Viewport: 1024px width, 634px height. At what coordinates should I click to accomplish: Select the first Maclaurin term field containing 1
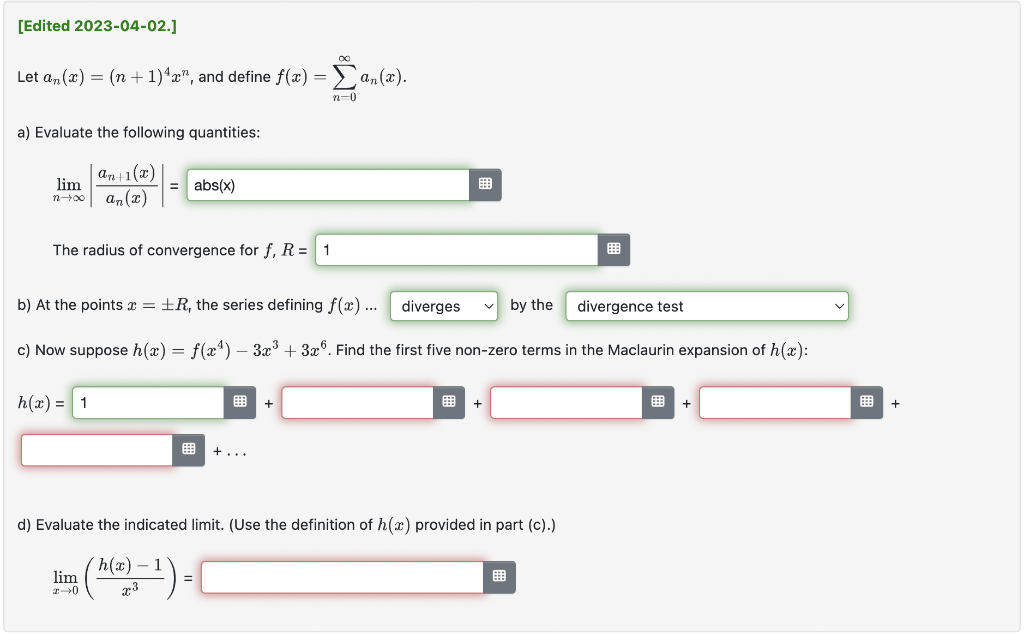(x=147, y=402)
